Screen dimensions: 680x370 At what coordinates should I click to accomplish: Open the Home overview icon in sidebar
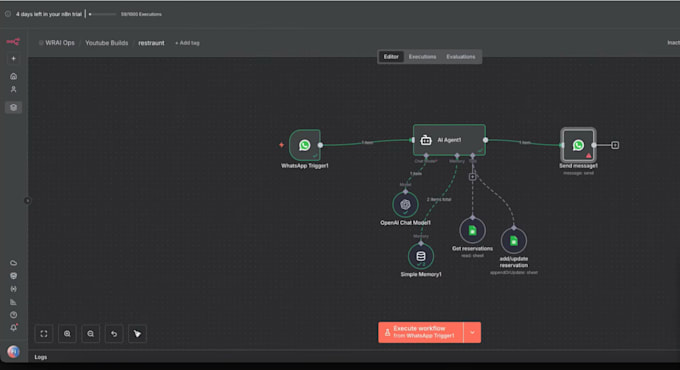tap(13, 76)
